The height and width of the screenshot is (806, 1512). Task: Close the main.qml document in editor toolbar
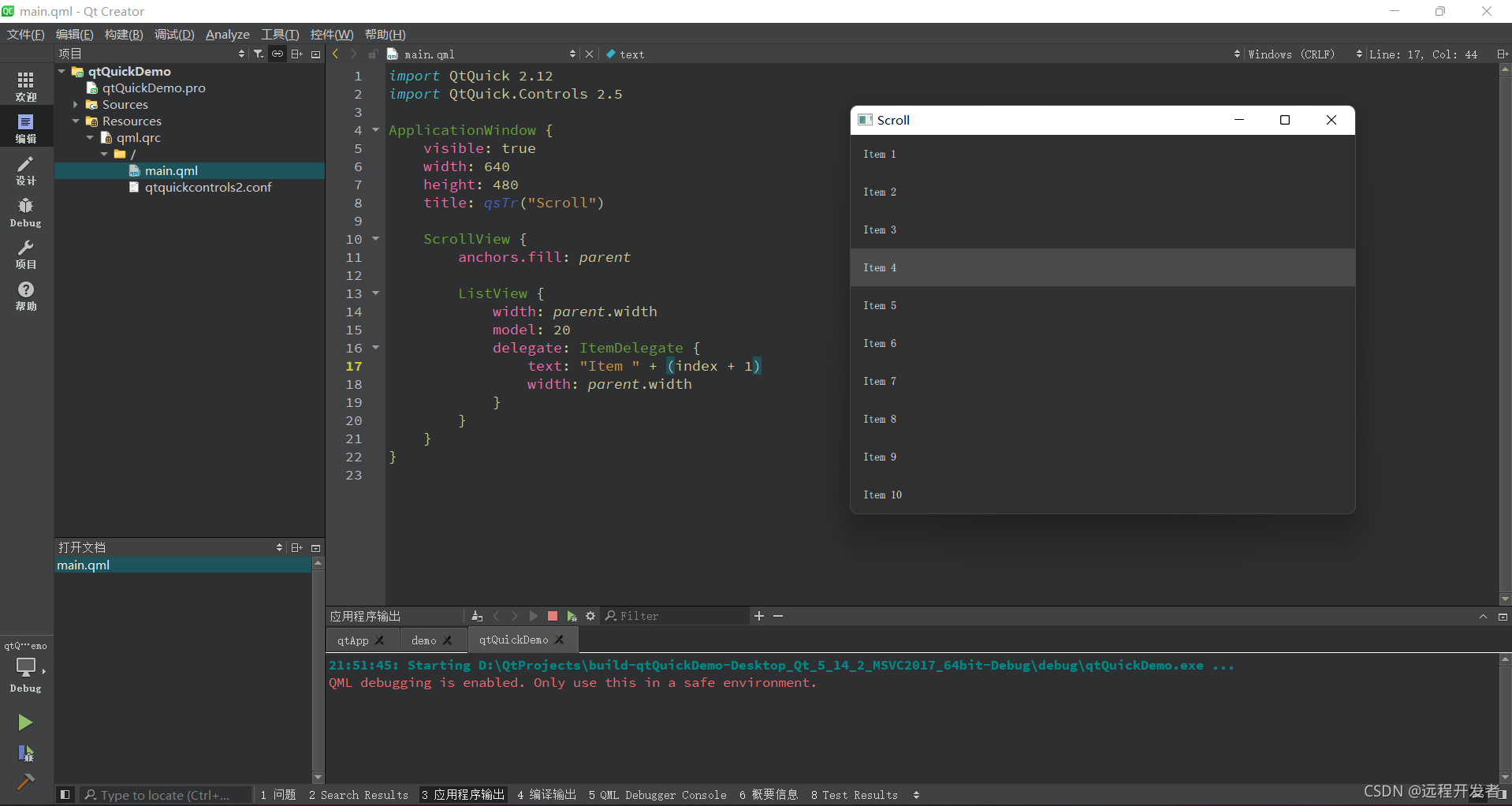(589, 54)
